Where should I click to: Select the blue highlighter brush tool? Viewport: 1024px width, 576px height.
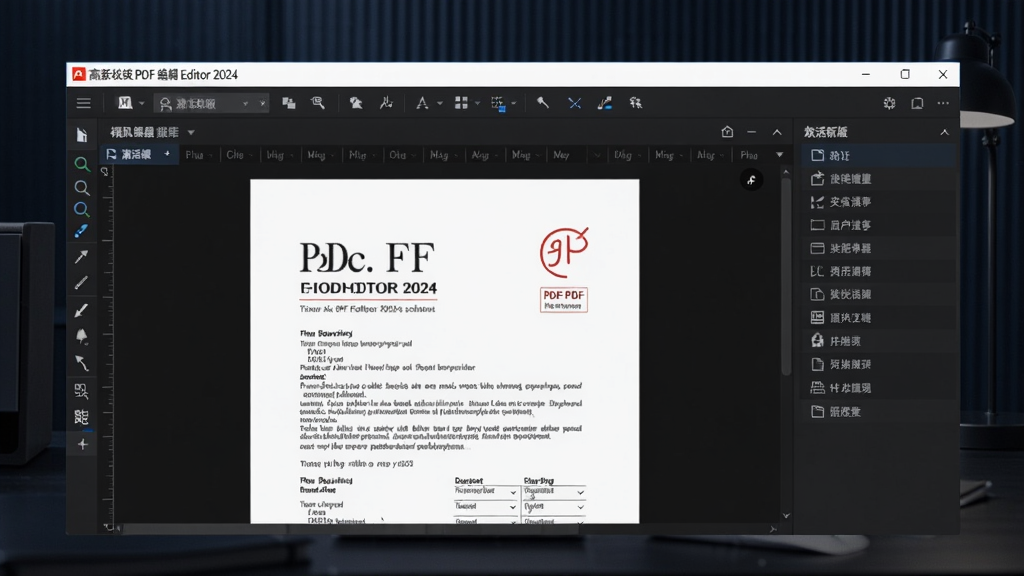click(81, 231)
